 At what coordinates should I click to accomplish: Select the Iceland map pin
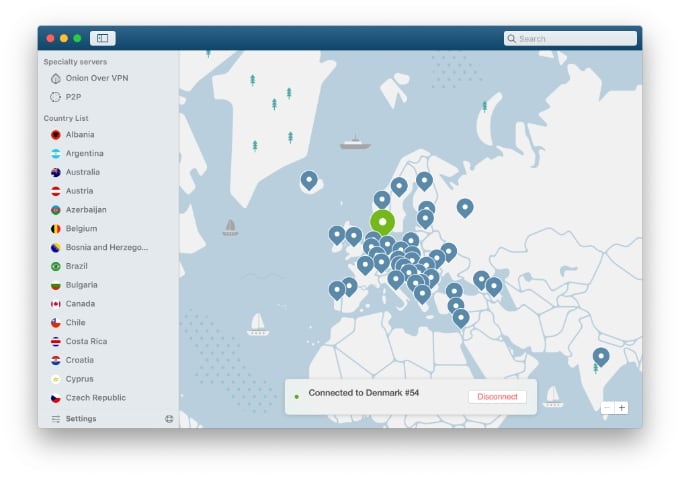click(x=309, y=180)
